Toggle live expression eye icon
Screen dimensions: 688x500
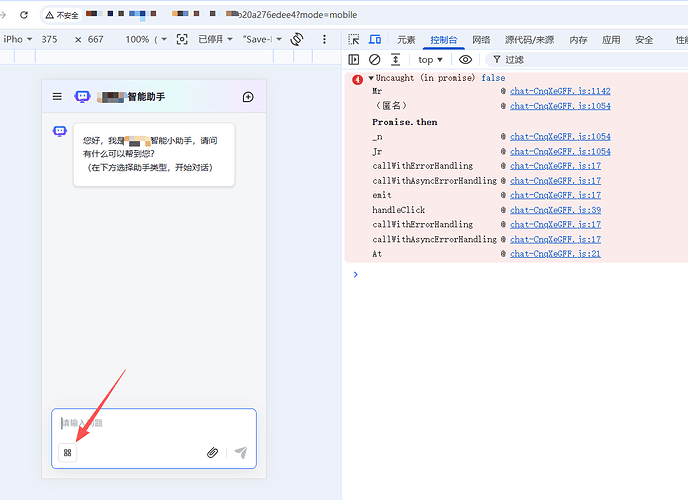pos(466,59)
